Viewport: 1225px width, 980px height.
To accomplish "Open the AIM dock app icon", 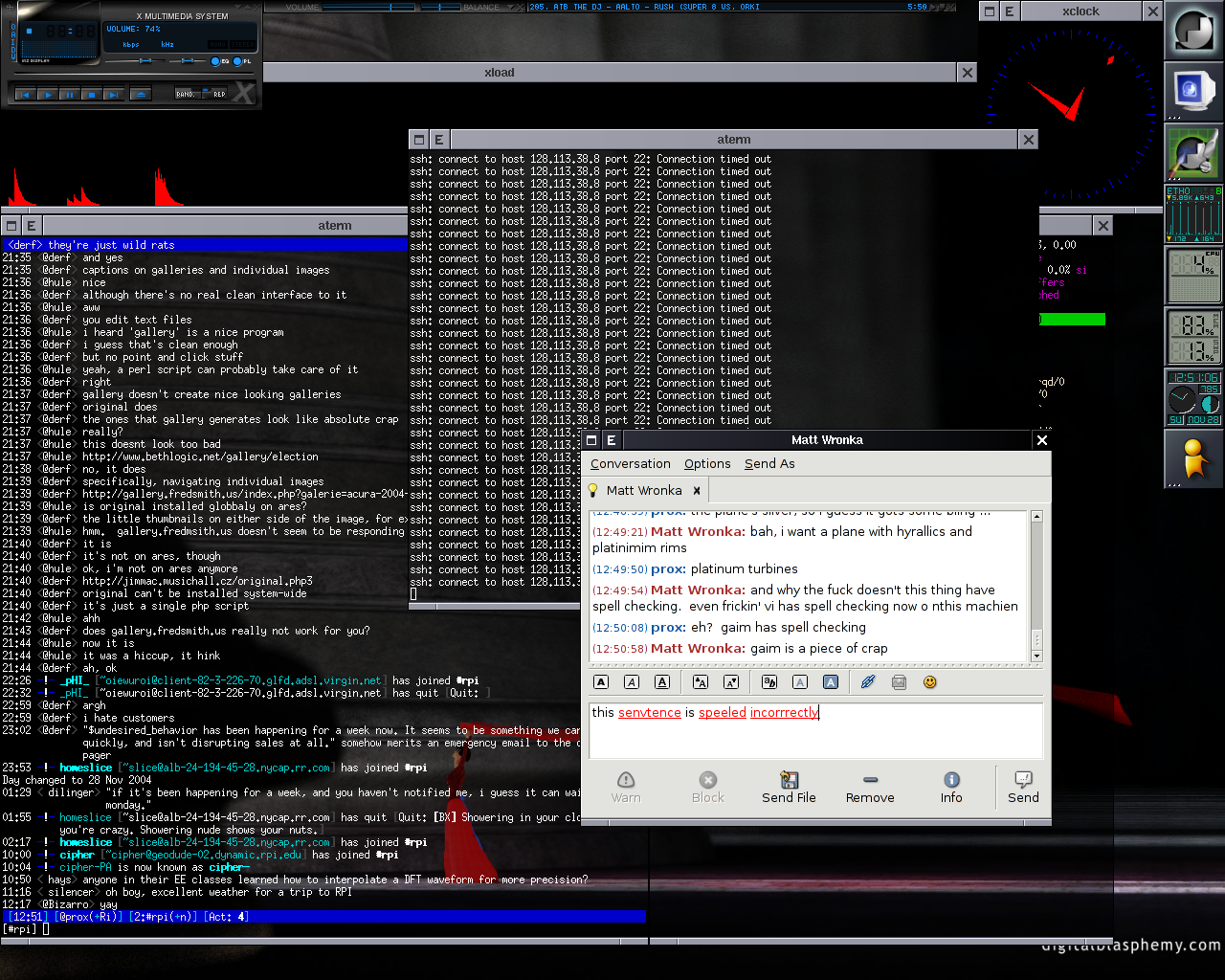I will (1193, 457).
